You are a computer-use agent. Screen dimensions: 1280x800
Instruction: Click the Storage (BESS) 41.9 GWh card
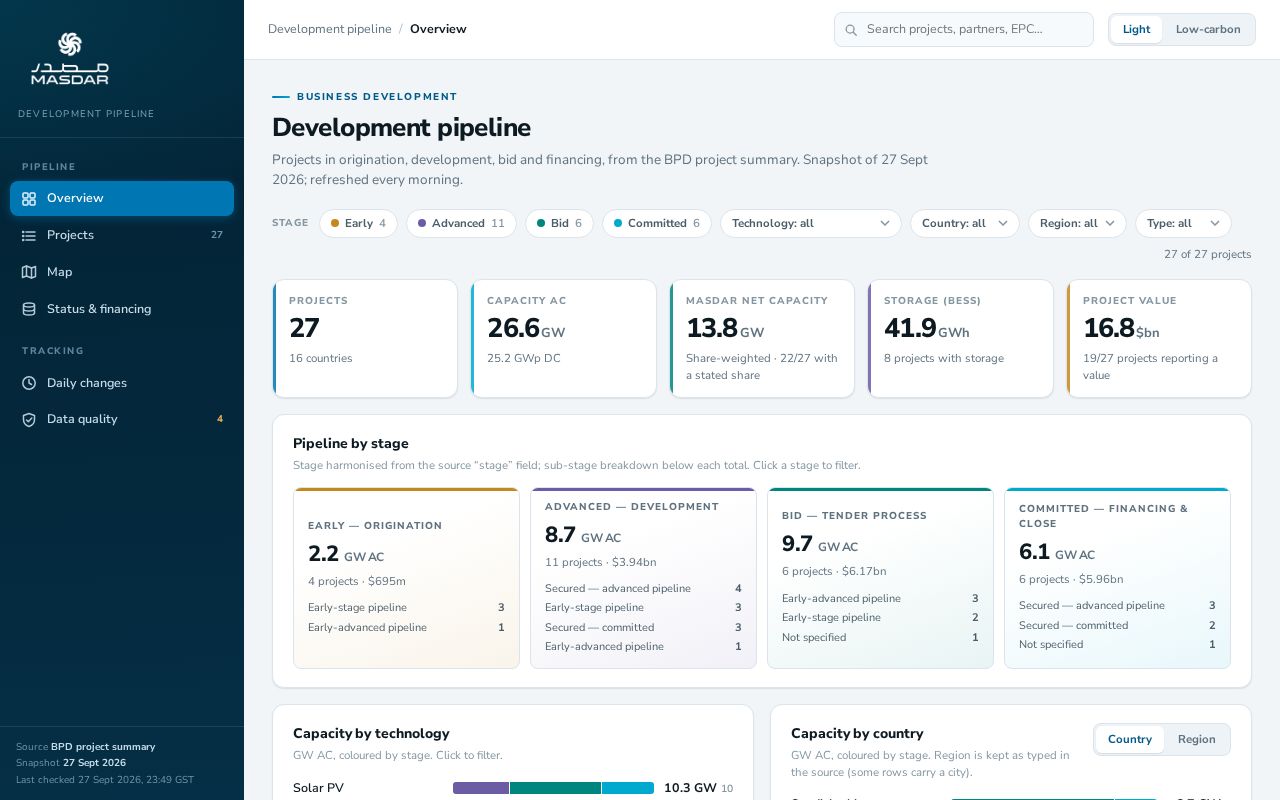(961, 338)
